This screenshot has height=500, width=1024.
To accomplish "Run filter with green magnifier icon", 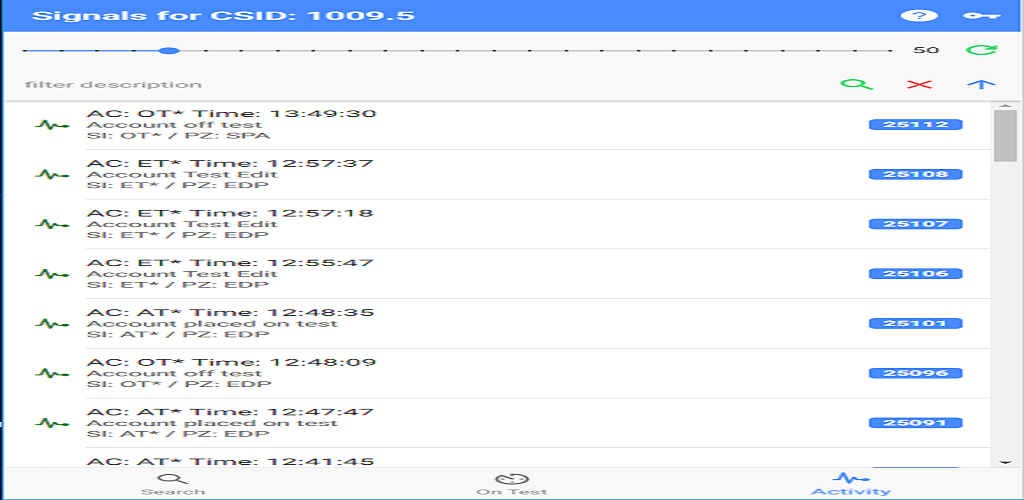I will pyautogui.click(x=856, y=85).
